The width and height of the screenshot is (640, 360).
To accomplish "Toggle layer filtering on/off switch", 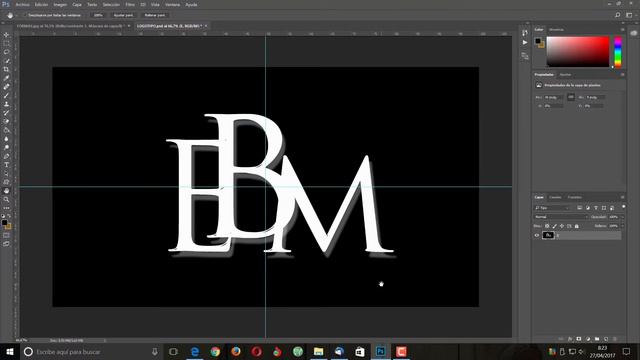I will coord(623,207).
